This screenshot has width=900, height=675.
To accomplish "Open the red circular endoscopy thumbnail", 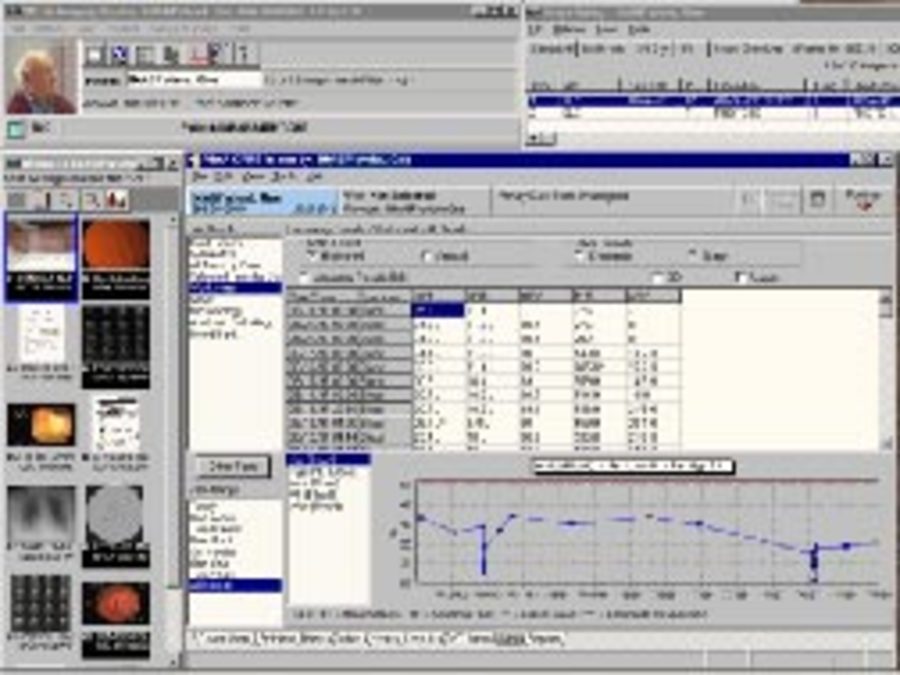I will tap(116, 603).
